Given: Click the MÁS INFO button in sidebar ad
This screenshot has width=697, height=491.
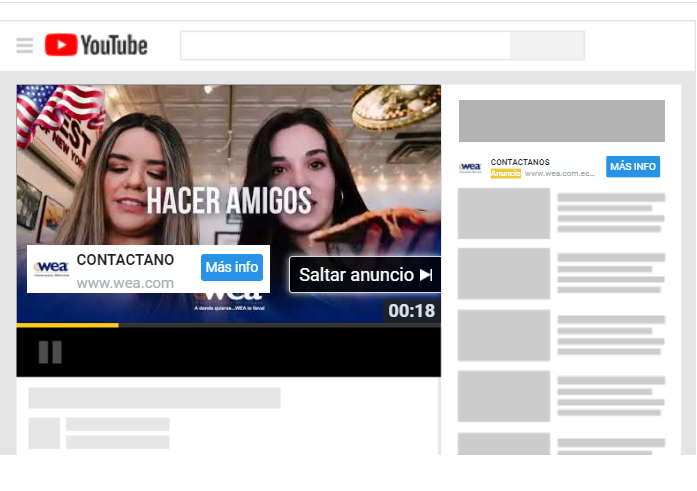Looking at the screenshot, I should click(x=633, y=167).
